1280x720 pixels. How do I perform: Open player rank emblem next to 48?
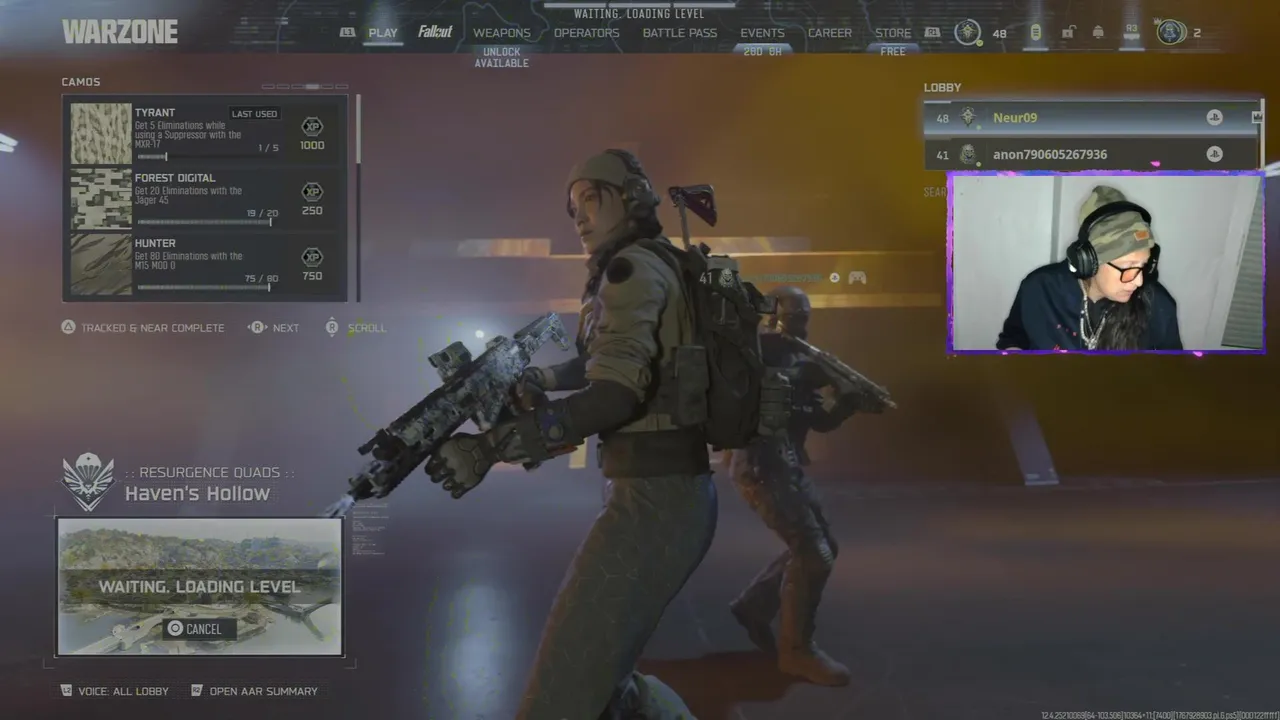click(967, 32)
